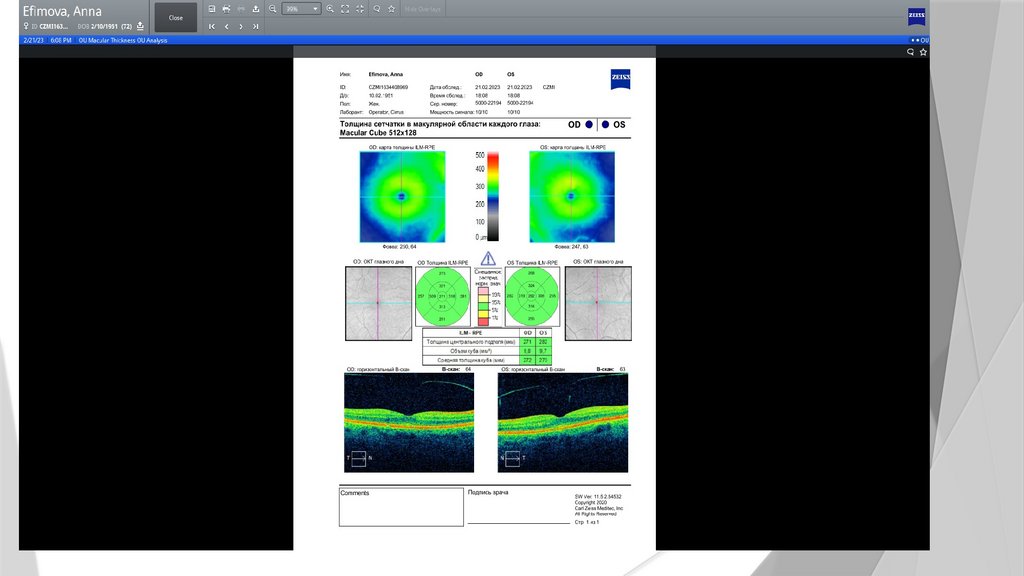Click the Zeiss logo in the top-right toolbar
Viewport: 1024px width, 576px height.
(916, 16)
